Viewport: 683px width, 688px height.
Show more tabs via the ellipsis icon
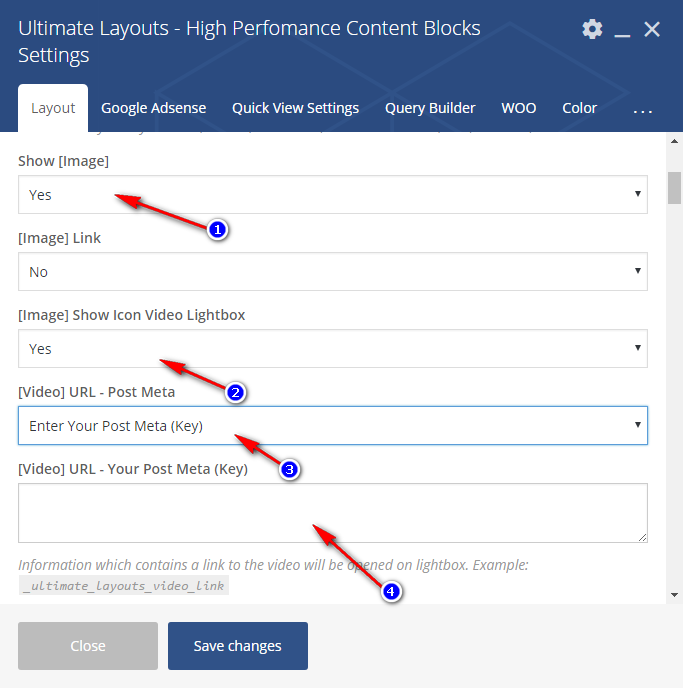(x=643, y=109)
